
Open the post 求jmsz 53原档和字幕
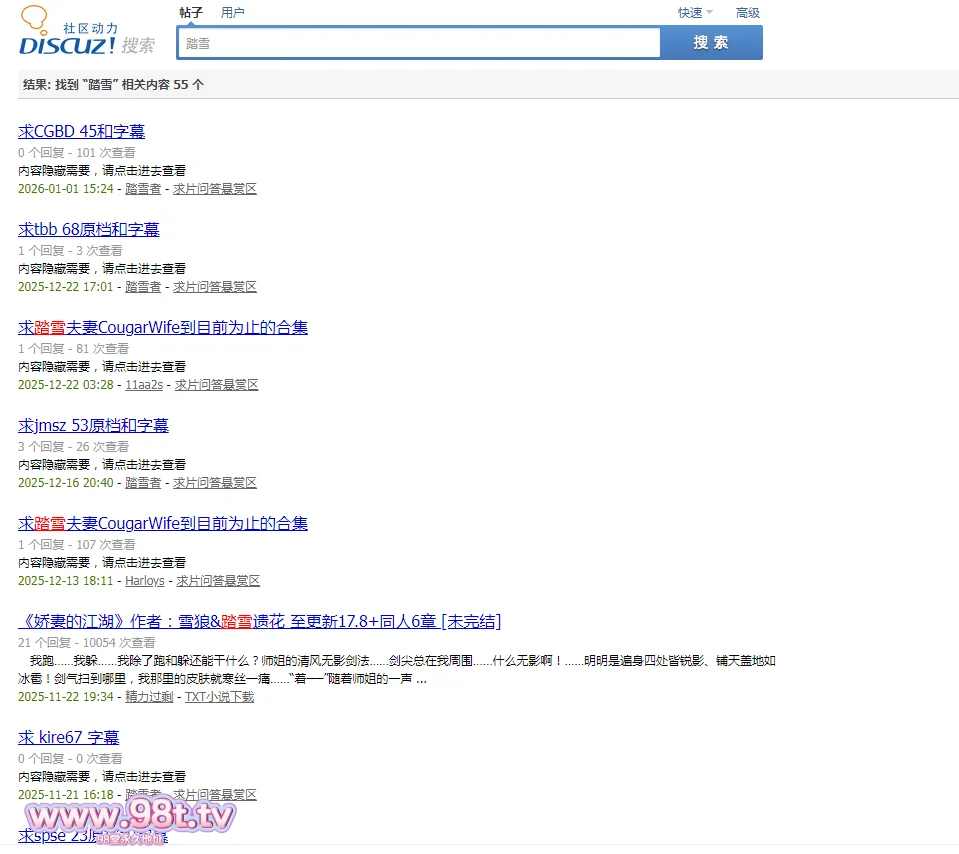pos(93,426)
